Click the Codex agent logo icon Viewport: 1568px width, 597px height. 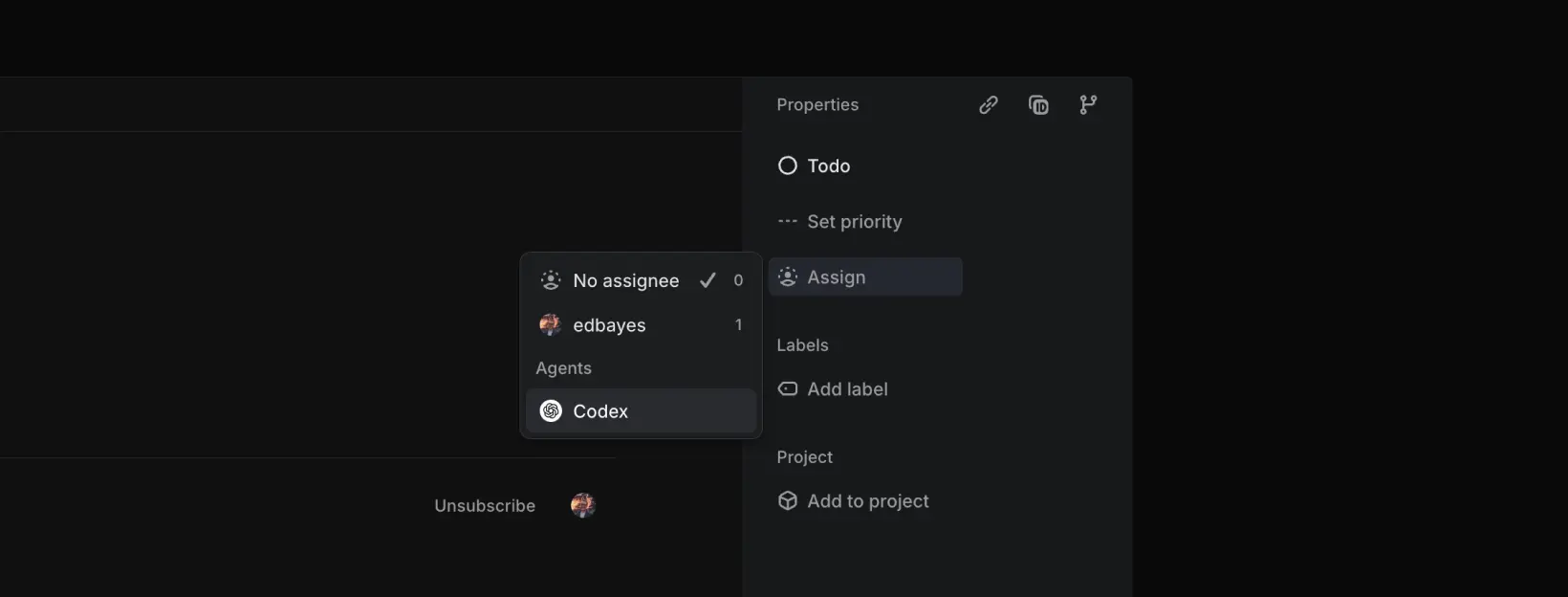point(551,411)
